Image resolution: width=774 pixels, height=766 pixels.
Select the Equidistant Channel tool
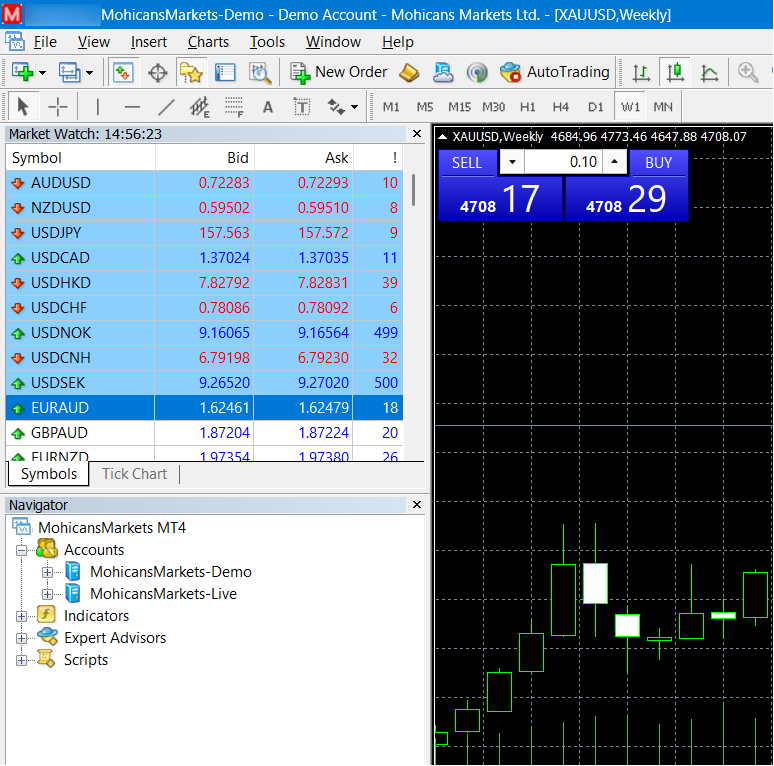click(200, 107)
